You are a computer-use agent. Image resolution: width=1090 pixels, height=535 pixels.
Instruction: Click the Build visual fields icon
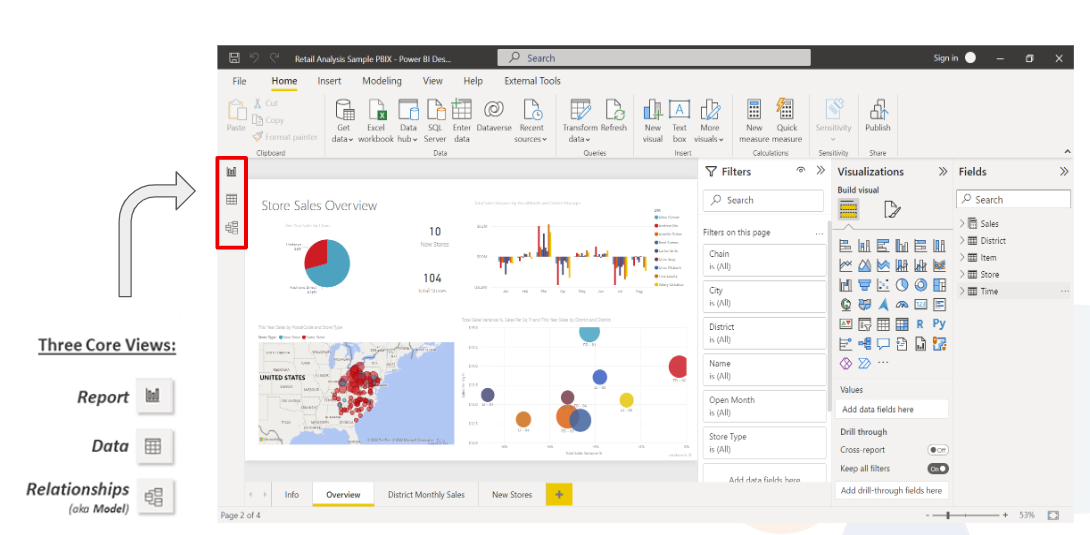848,209
